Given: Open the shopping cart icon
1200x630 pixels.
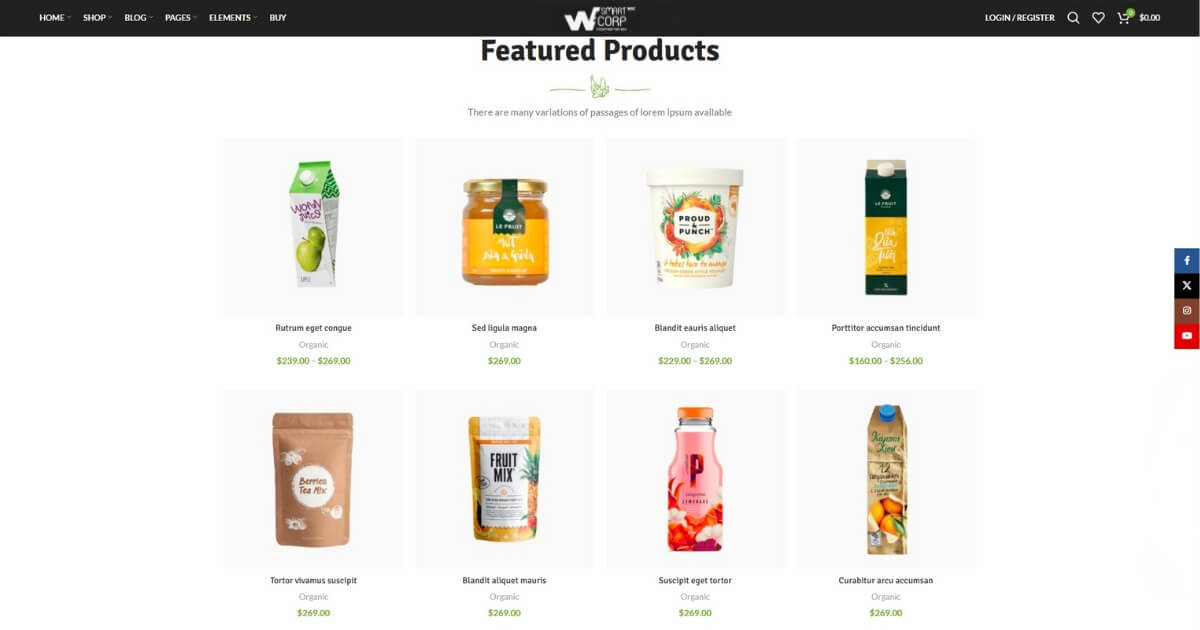Looking at the screenshot, I should (x=1124, y=17).
